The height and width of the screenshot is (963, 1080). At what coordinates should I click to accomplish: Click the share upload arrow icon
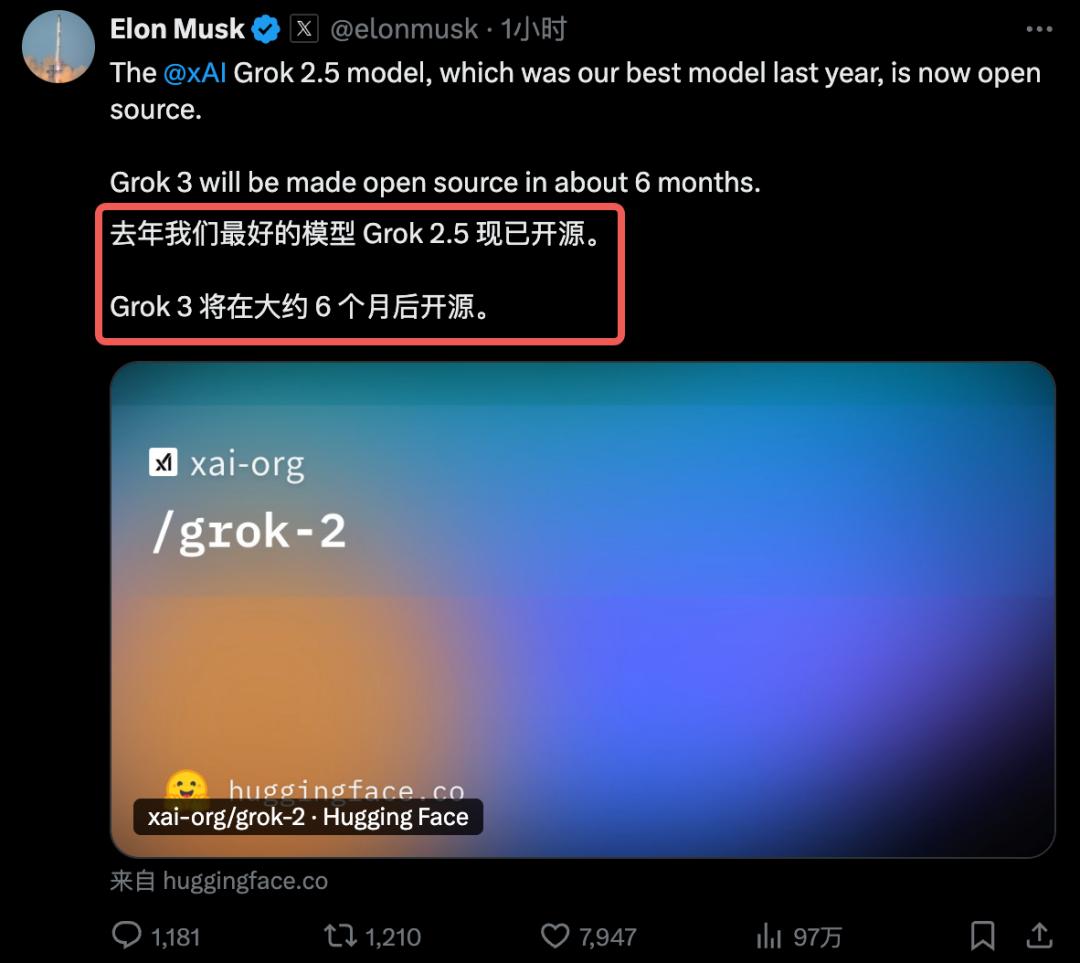1039,935
